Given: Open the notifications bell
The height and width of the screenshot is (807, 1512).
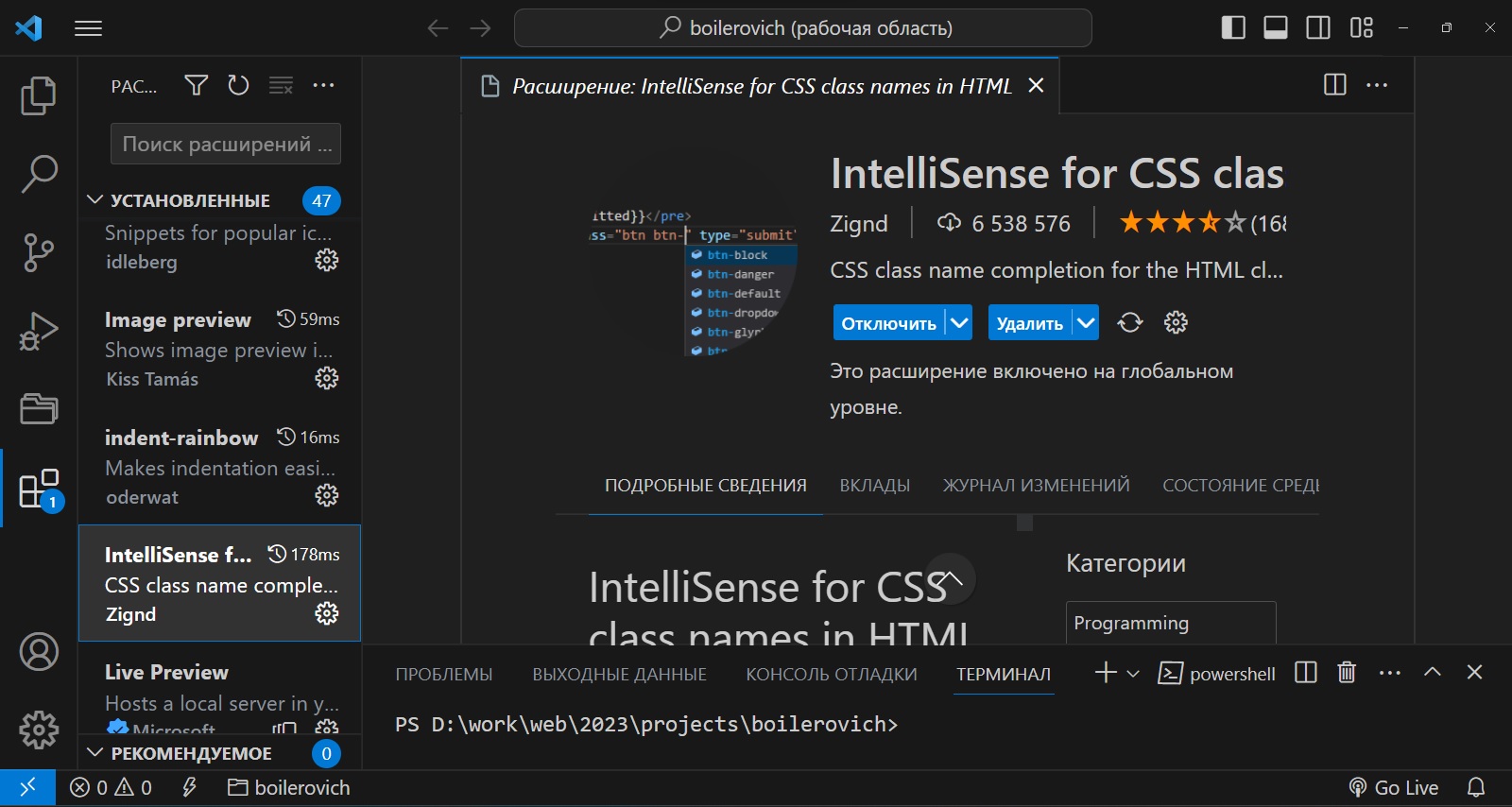Looking at the screenshot, I should tap(1476, 787).
